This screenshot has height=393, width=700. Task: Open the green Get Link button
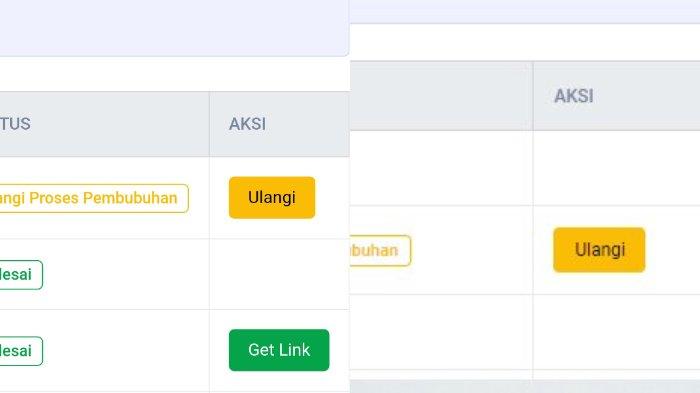point(279,350)
